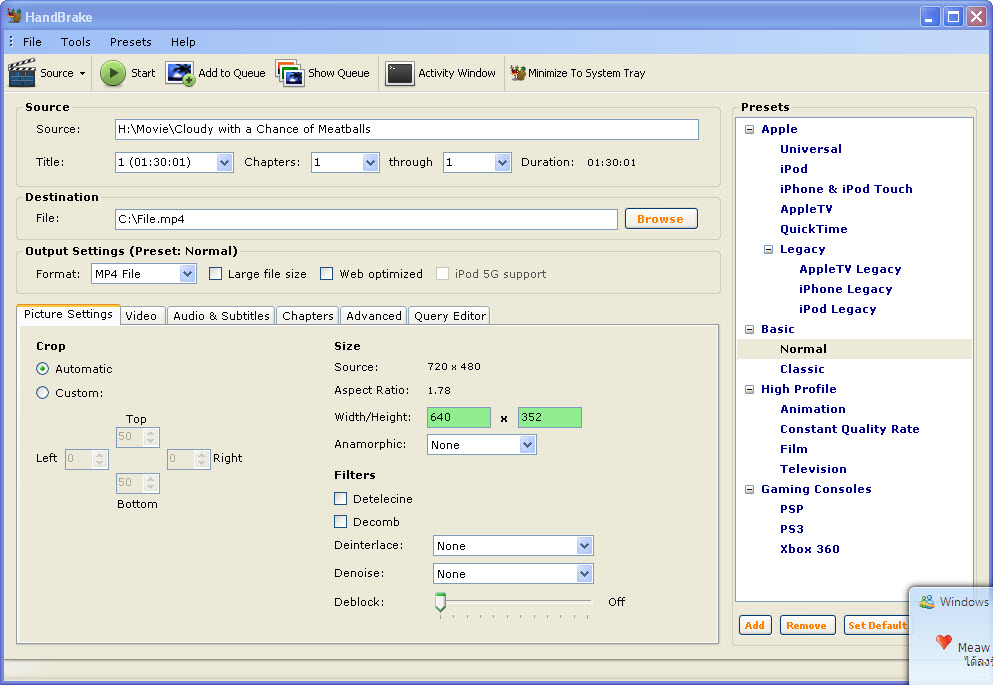Select the QuickTime preset
The width and height of the screenshot is (993, 685).
point(814,229)
